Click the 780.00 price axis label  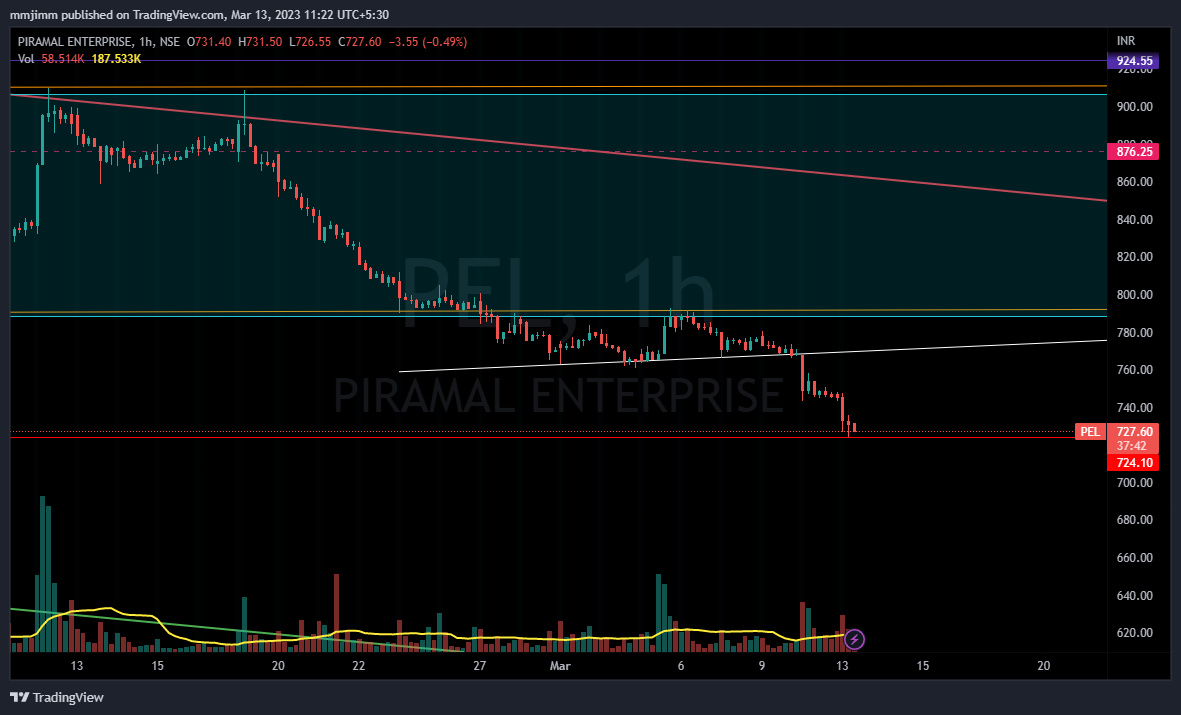coord(1134,332)
